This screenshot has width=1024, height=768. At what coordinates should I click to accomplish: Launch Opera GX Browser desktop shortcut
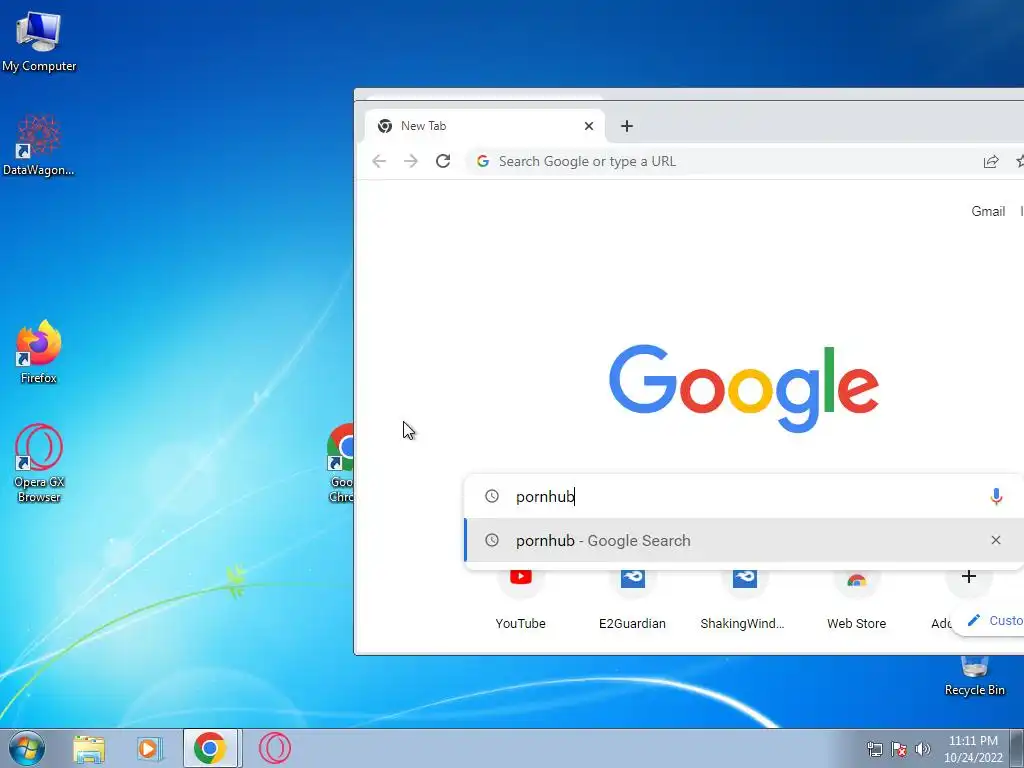(x=39, y=462)
